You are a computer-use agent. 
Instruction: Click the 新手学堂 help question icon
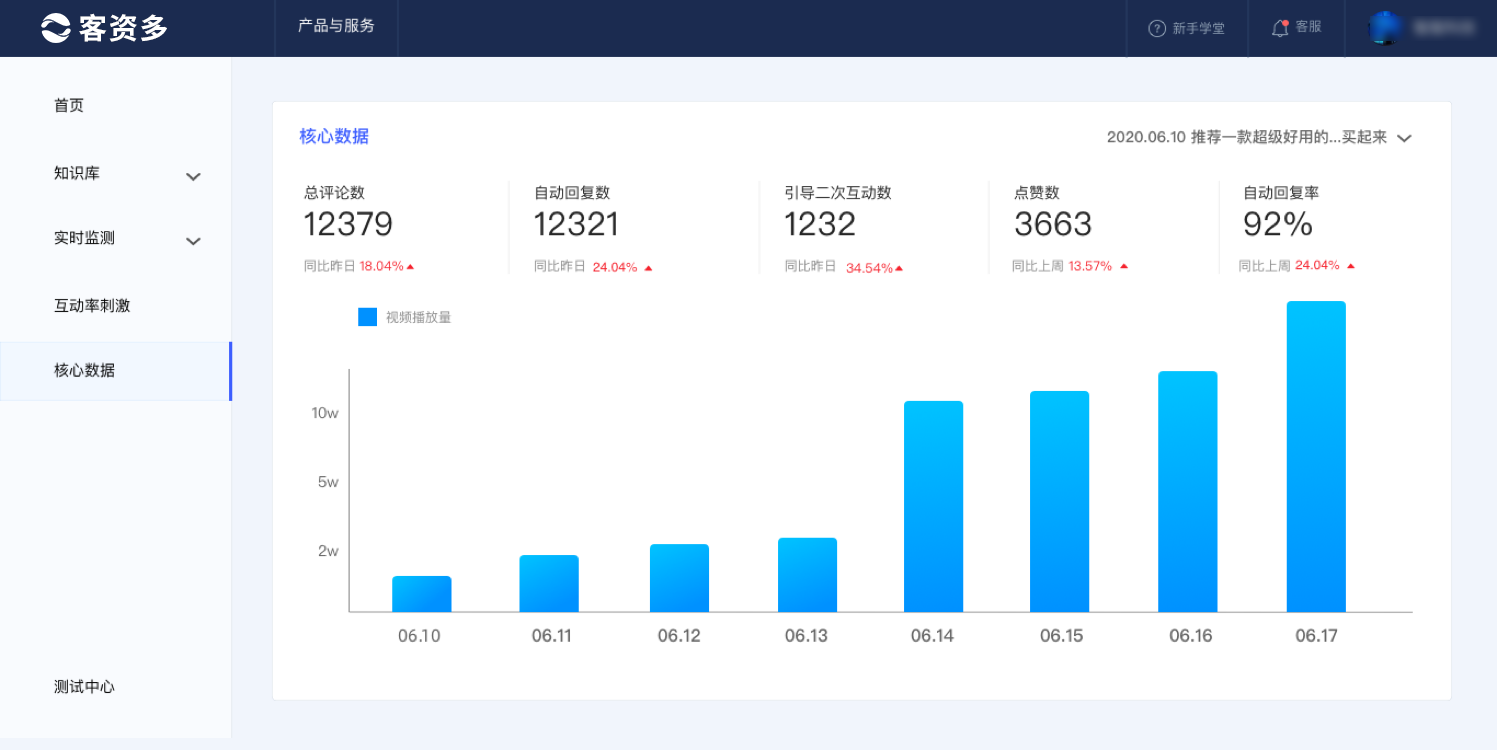pyautogui.click(x=1157, y=28)
